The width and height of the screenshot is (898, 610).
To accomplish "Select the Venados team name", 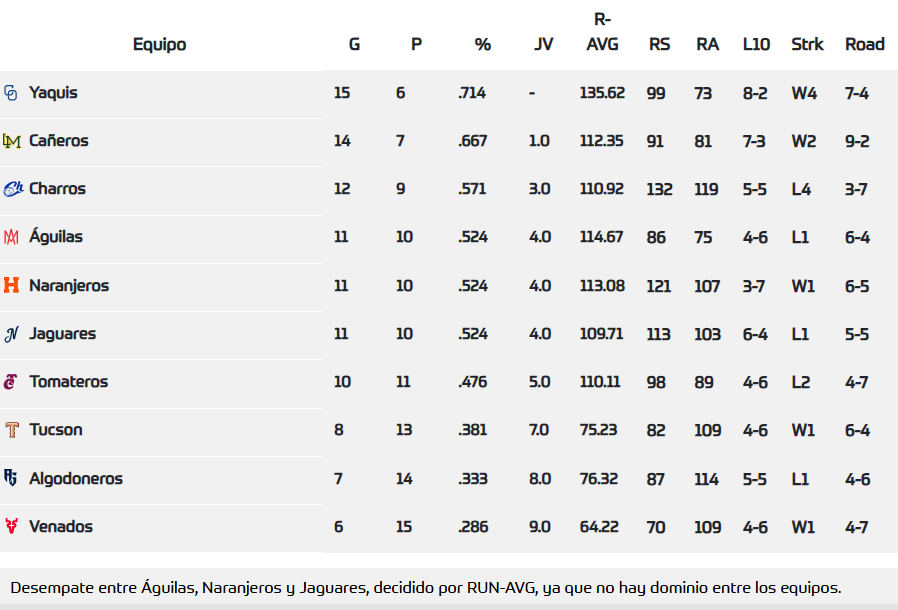I will pos(61,526).
